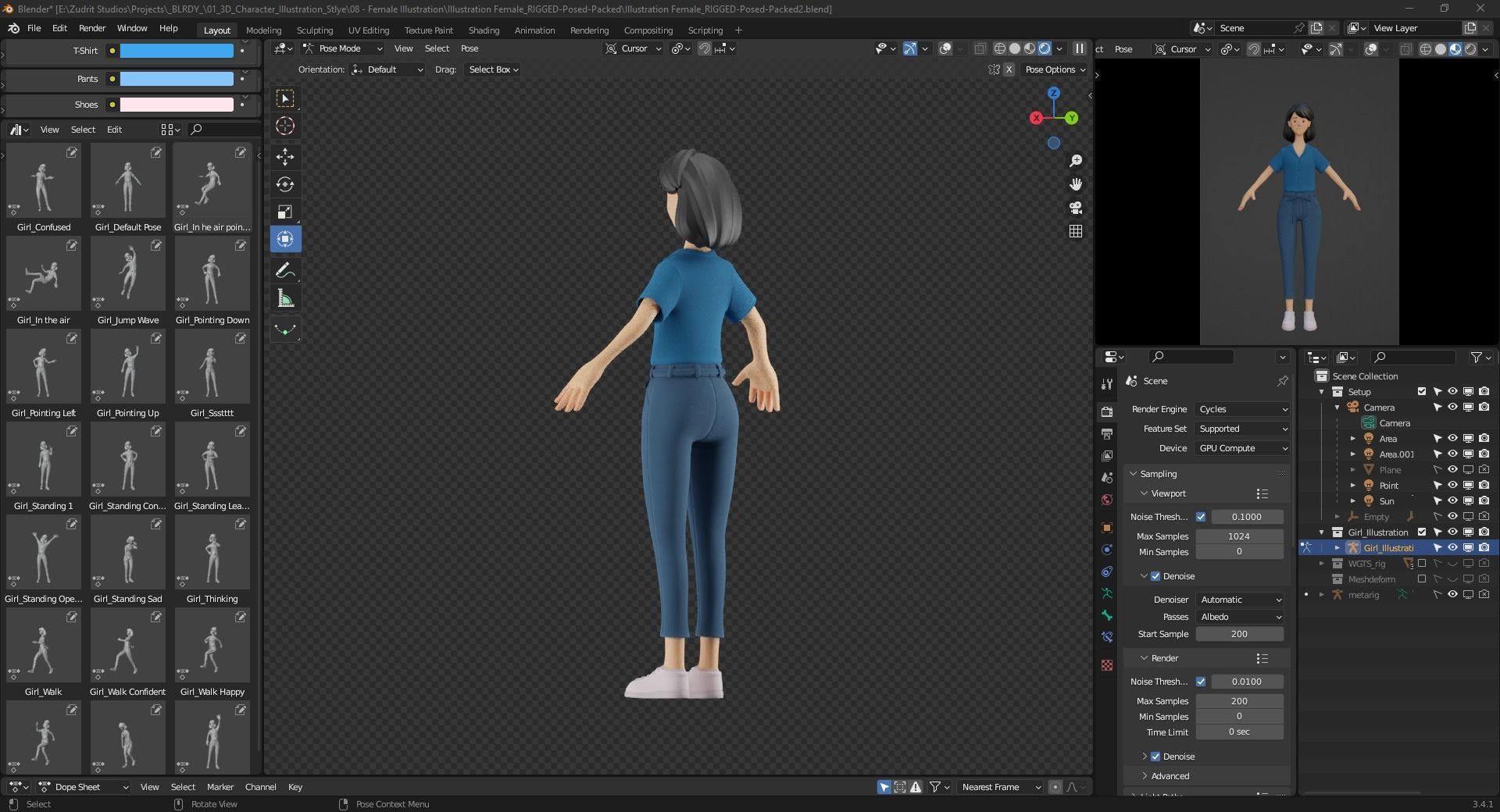Click the Z axis on the navigation gizmo
Viewport: 1500px width, 812px height.
[x=1053, y=93]
